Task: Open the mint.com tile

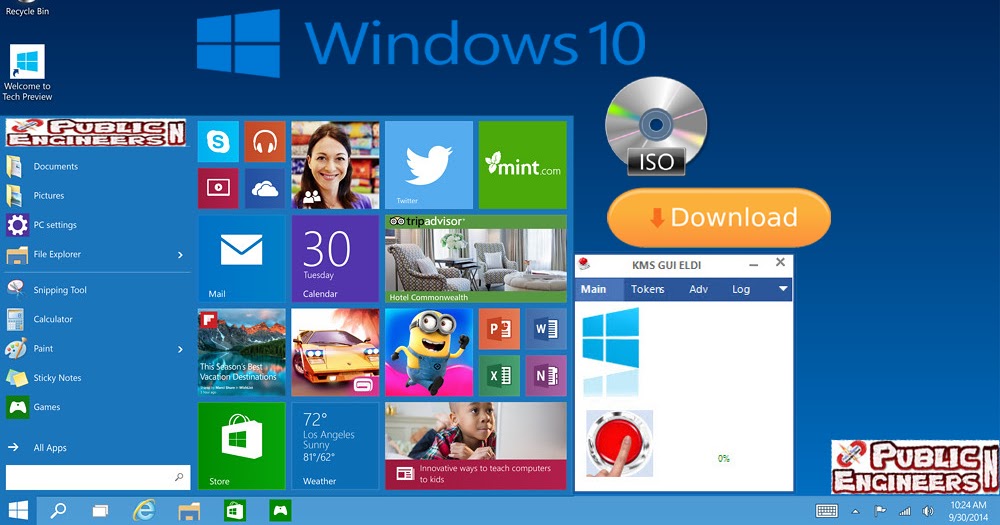Action: [x=522, y=165]
